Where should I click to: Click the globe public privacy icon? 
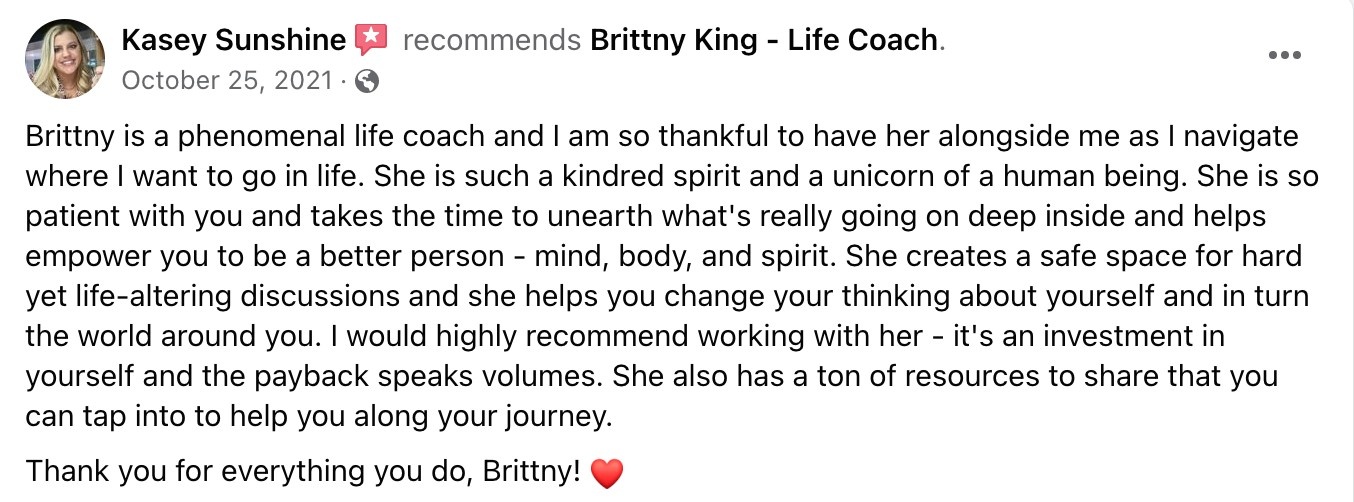point(367,81)
